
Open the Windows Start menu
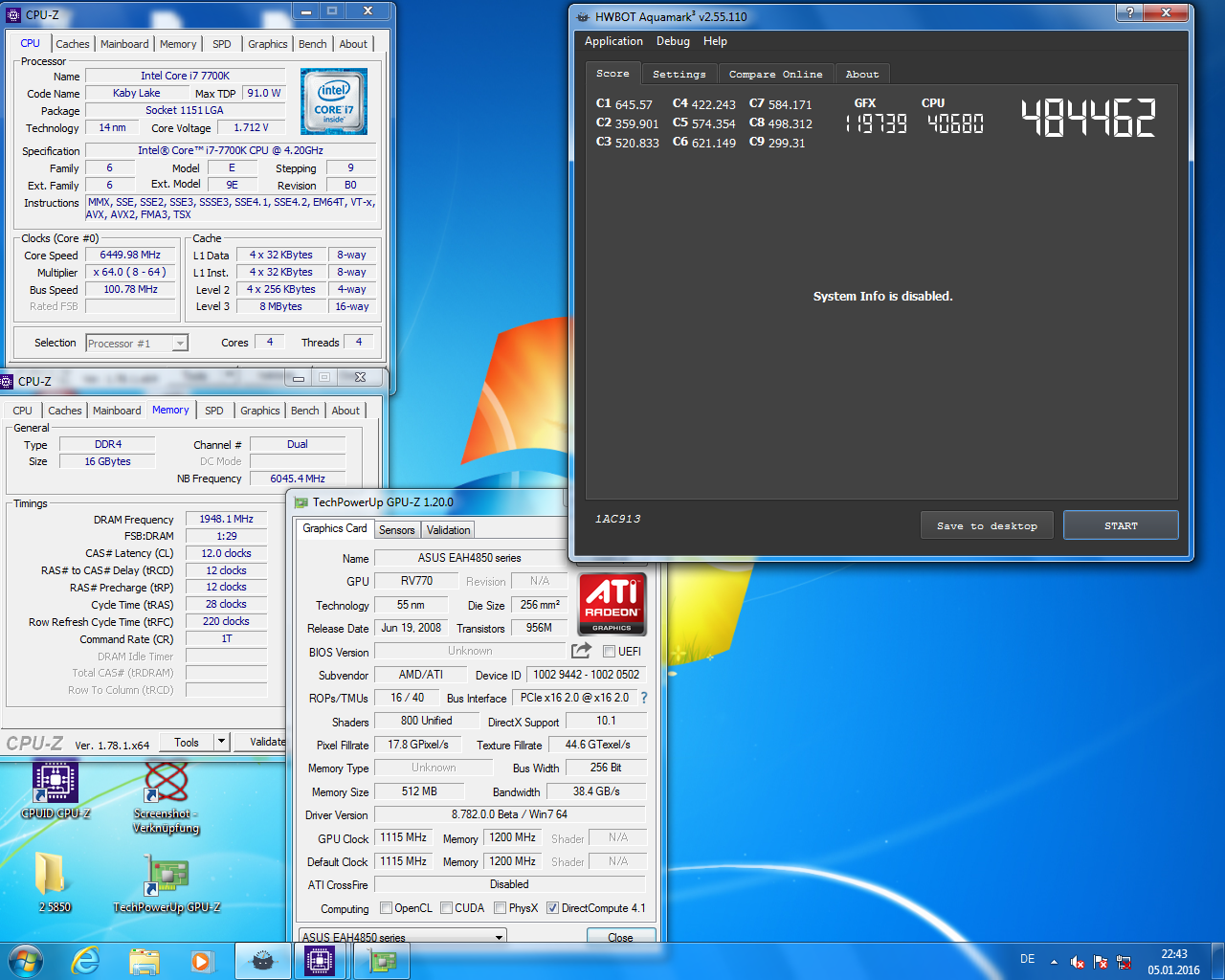coord(26,961)
